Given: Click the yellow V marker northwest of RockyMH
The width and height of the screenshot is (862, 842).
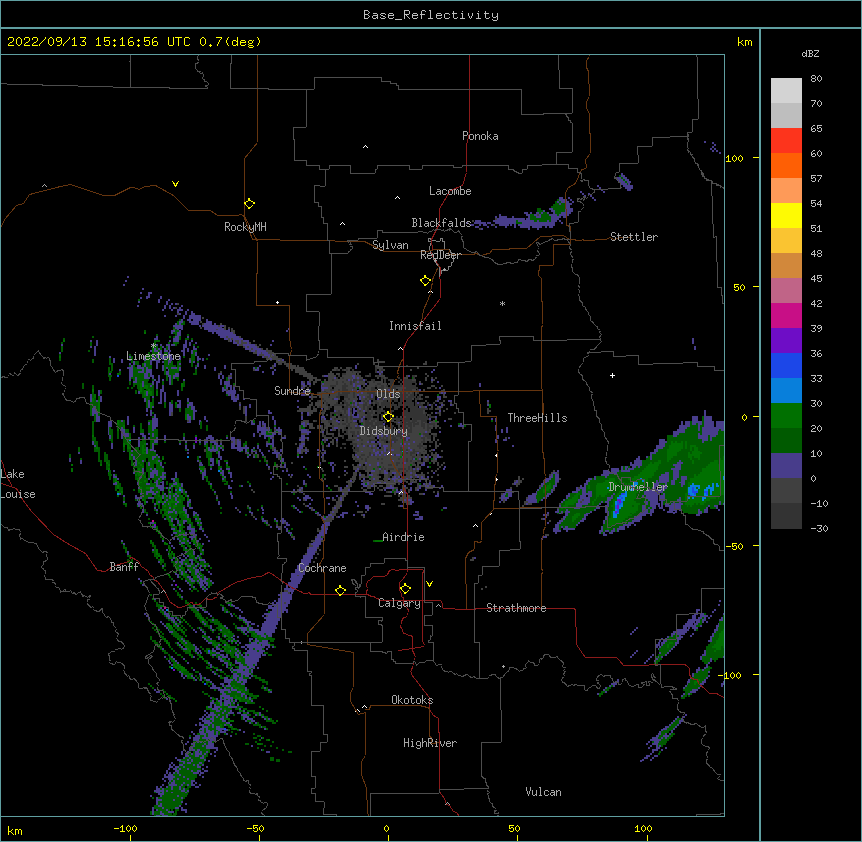Looking at the screenshot, I should 175,184.
